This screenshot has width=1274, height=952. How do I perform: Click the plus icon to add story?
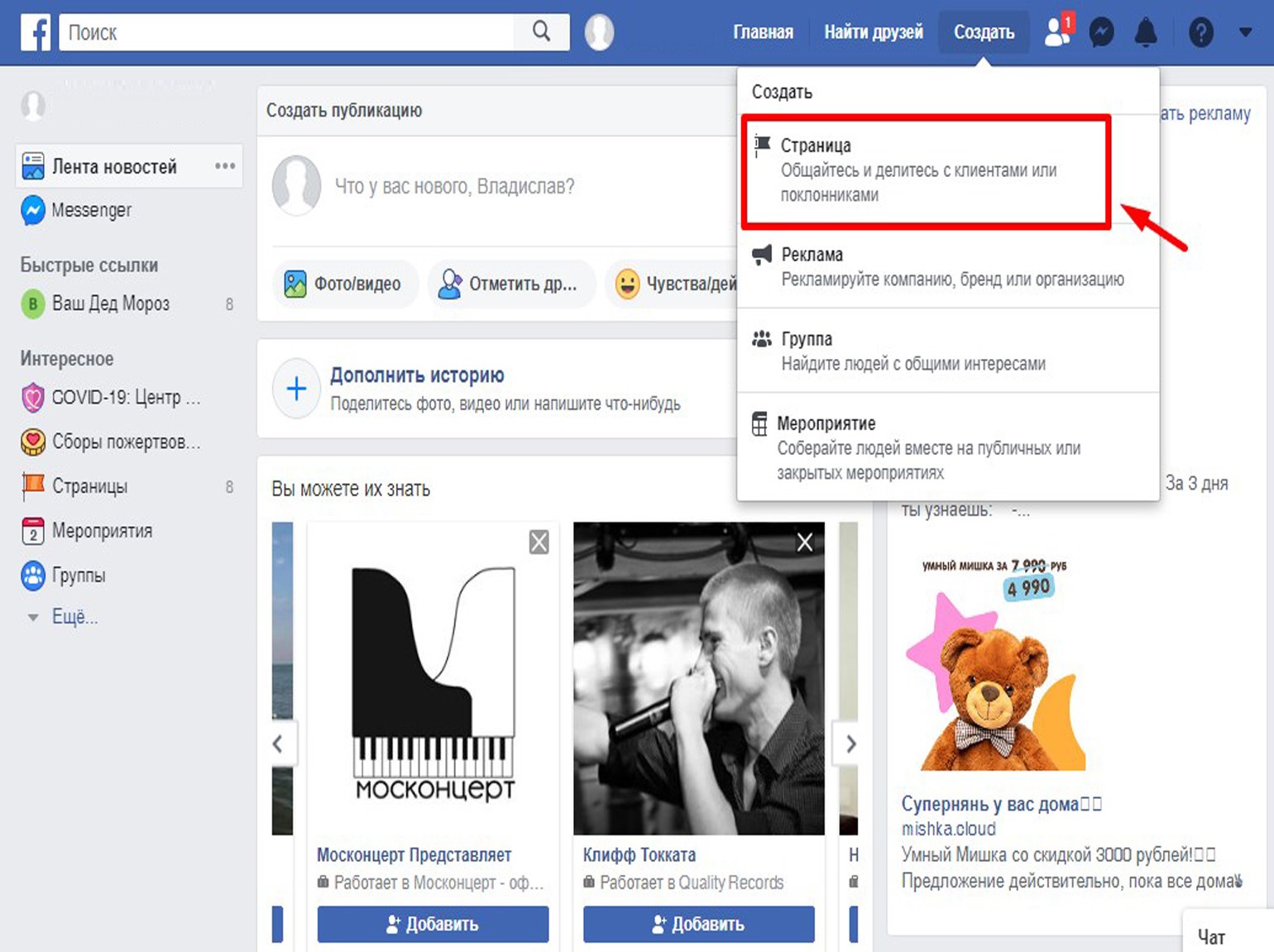pyautogui.click(x=296, y=389)
